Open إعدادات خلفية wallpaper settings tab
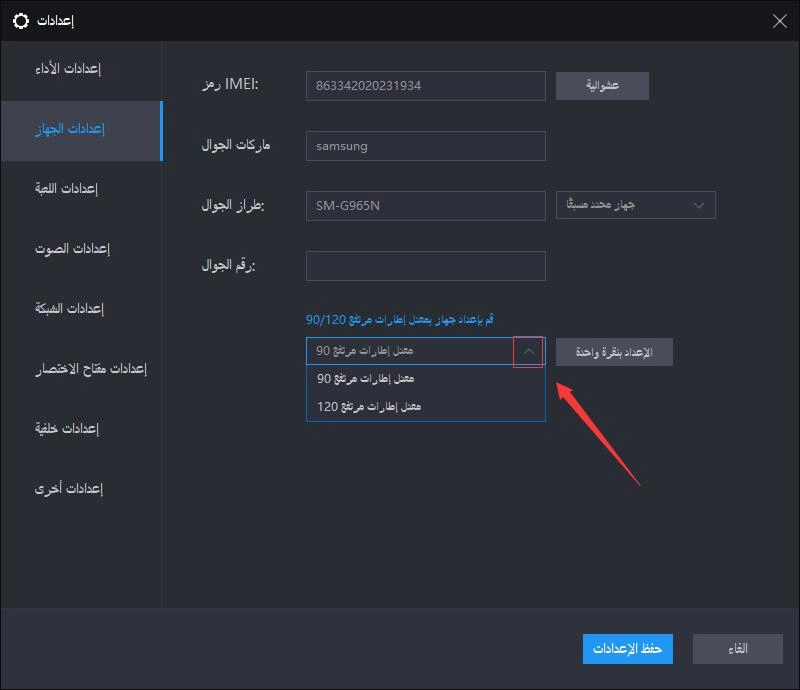This screenshot has width=800, height=690. coord(82,429)
